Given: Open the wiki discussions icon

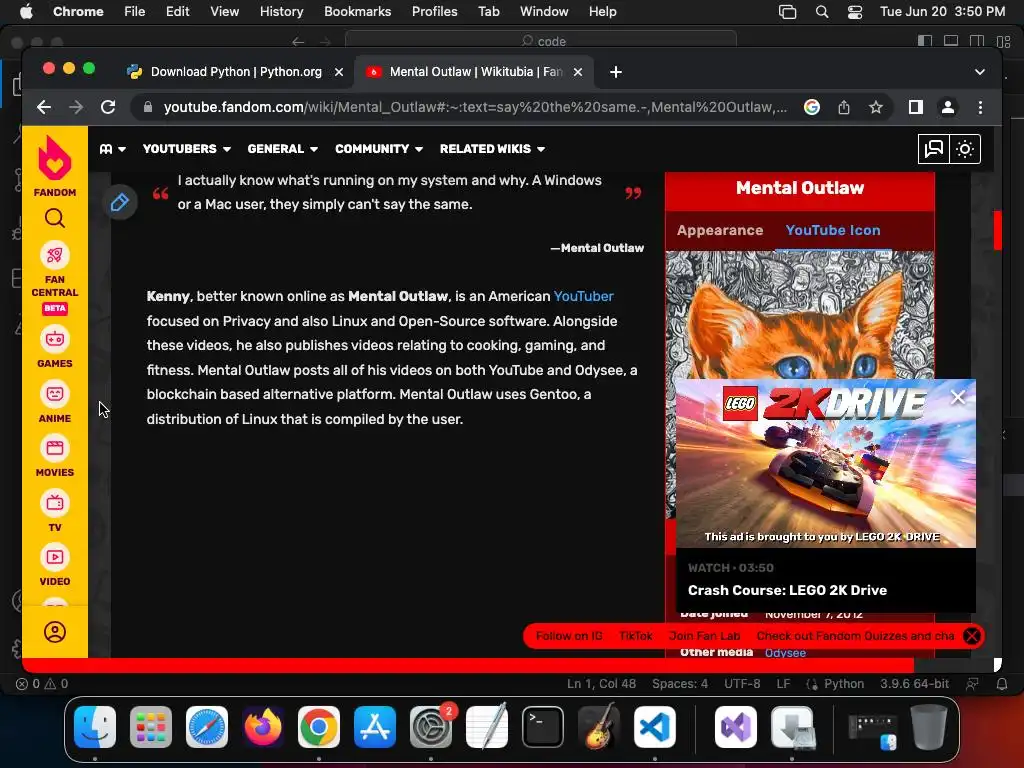Looking at the screenshot, I should click(x=933, y=149).
